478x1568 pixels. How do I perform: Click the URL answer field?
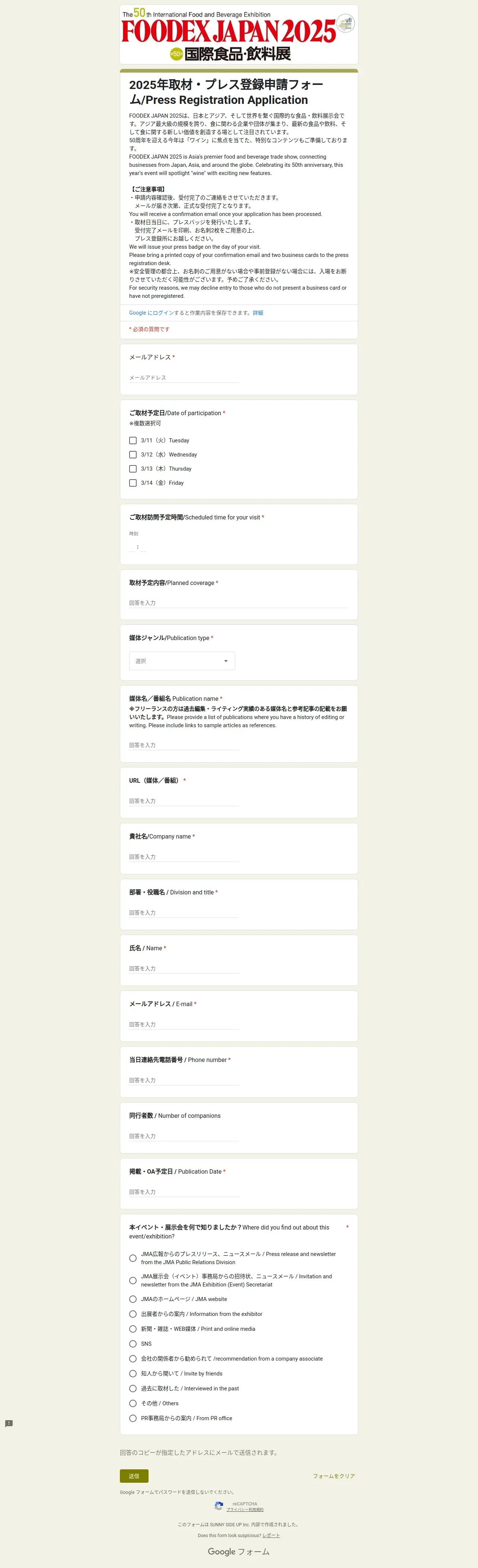click(184, 801)
